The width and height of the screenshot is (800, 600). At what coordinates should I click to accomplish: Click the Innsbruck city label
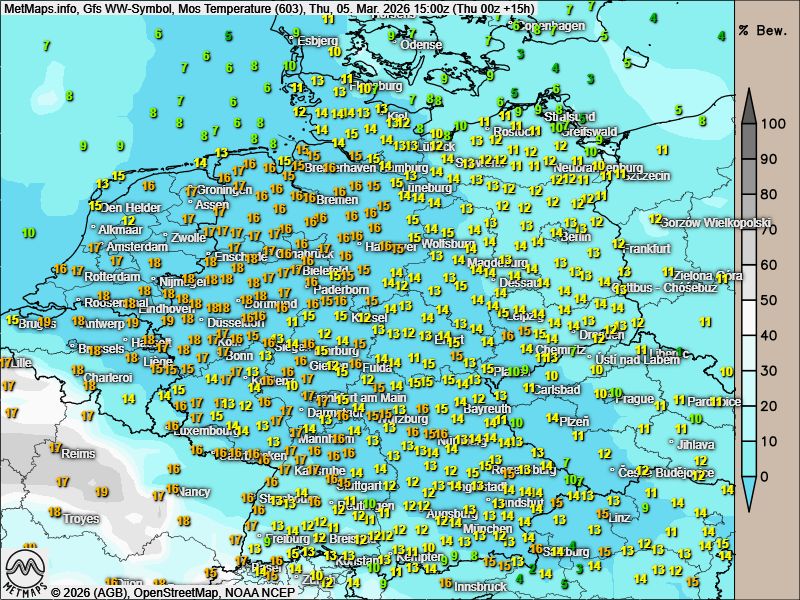[x=480, y=587]
